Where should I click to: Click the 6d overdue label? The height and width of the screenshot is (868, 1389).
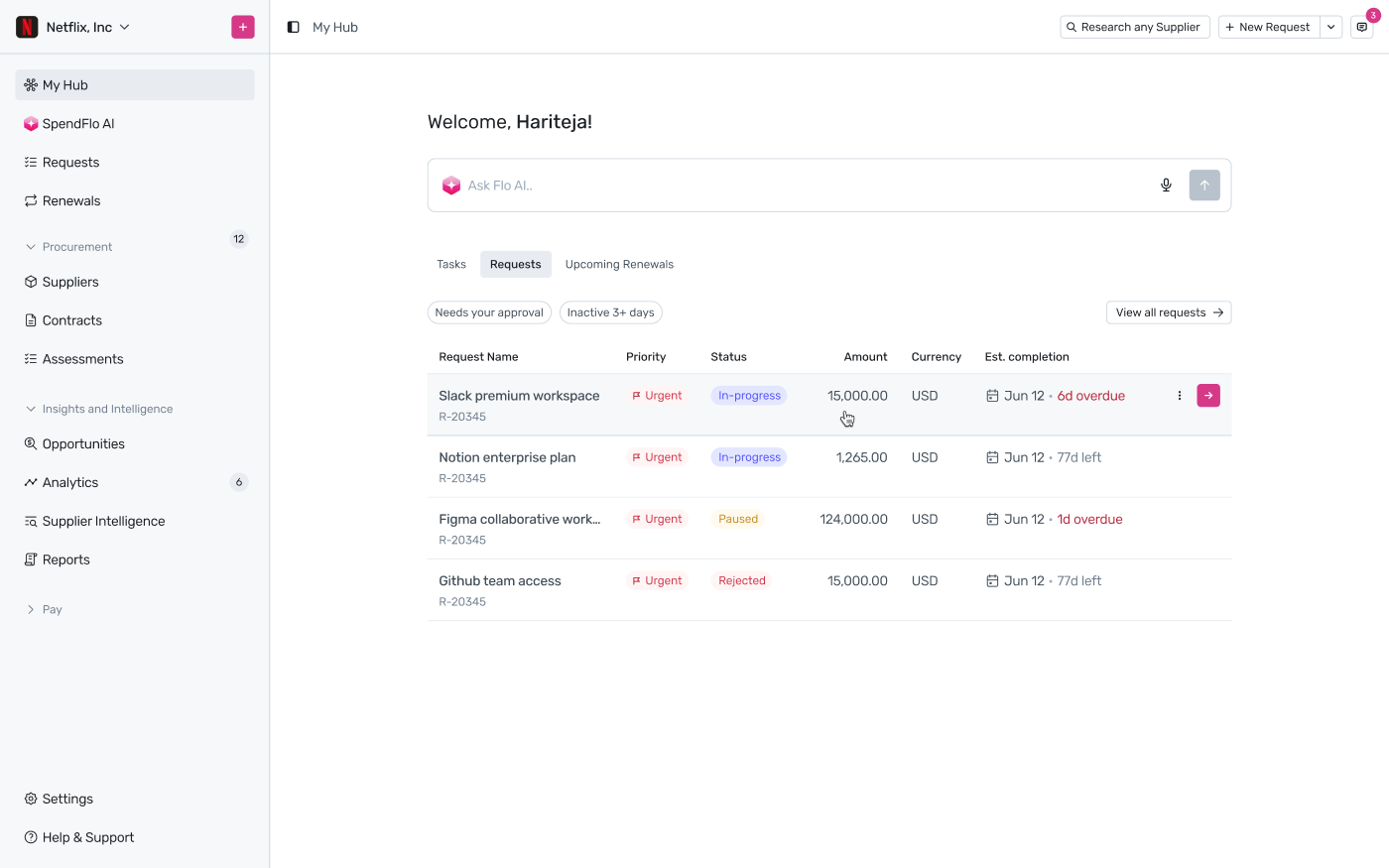click(x=1090, y=396)
